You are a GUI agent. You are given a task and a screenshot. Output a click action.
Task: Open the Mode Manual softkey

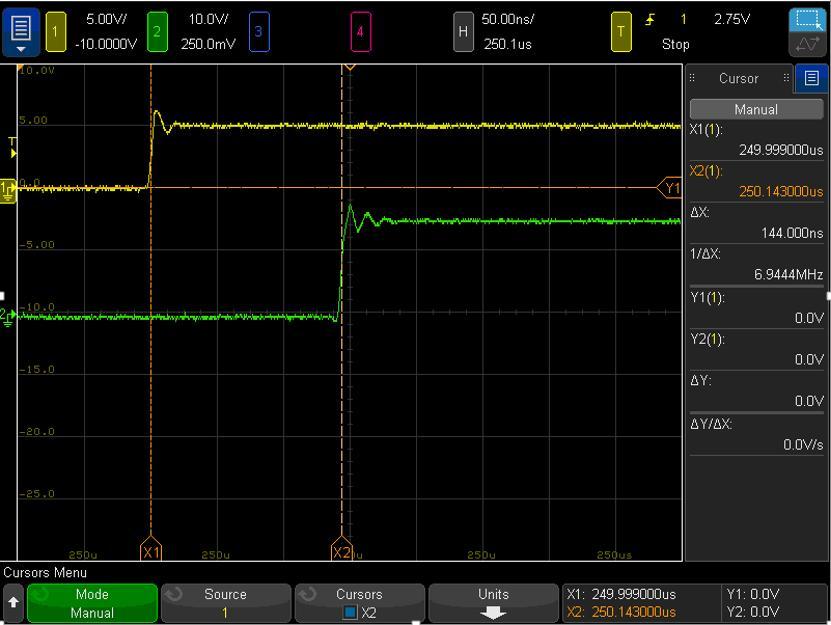pyautogui.click(x=92, y=603)
